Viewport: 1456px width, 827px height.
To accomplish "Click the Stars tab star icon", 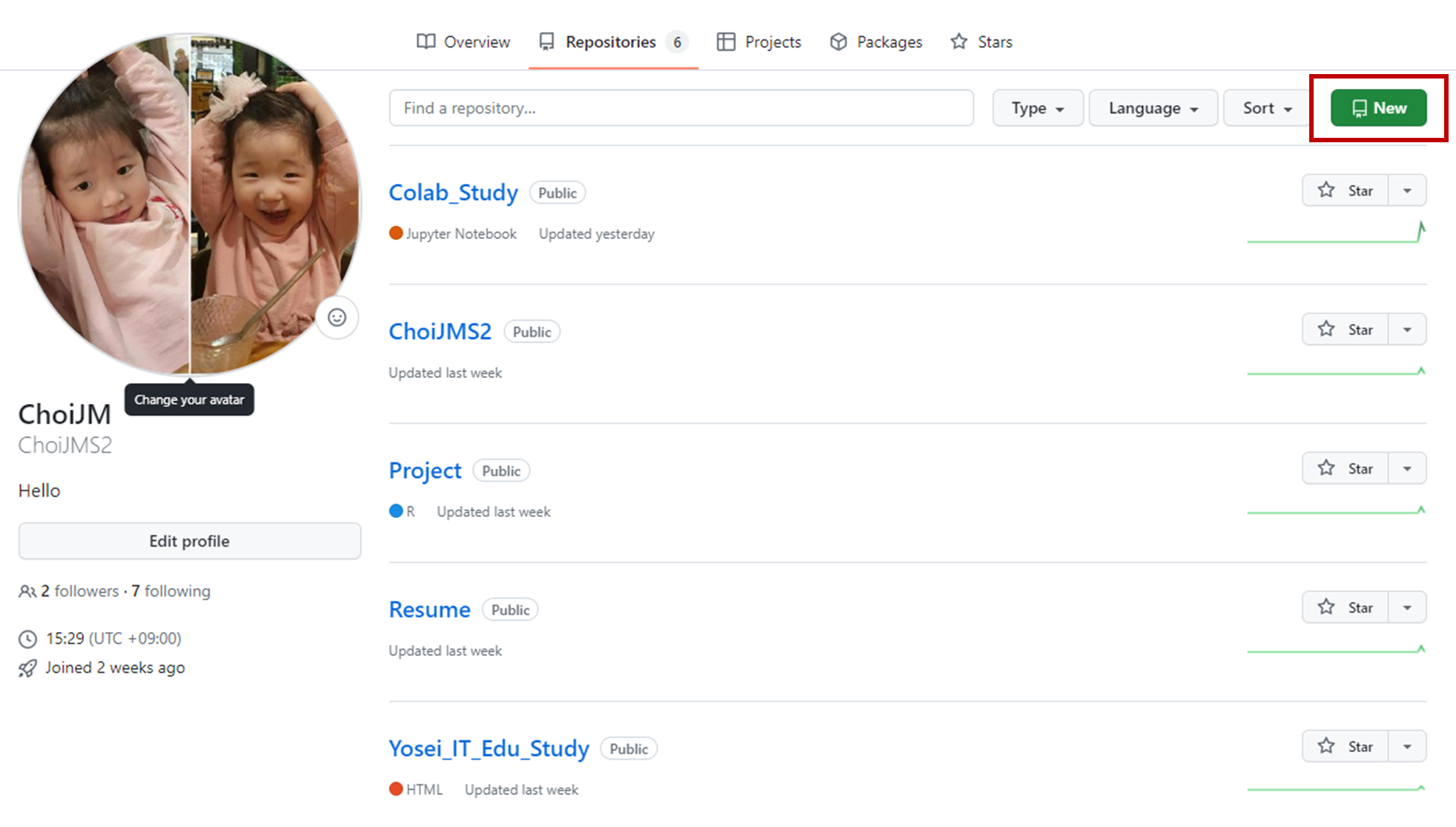I will tap(959, 42).
